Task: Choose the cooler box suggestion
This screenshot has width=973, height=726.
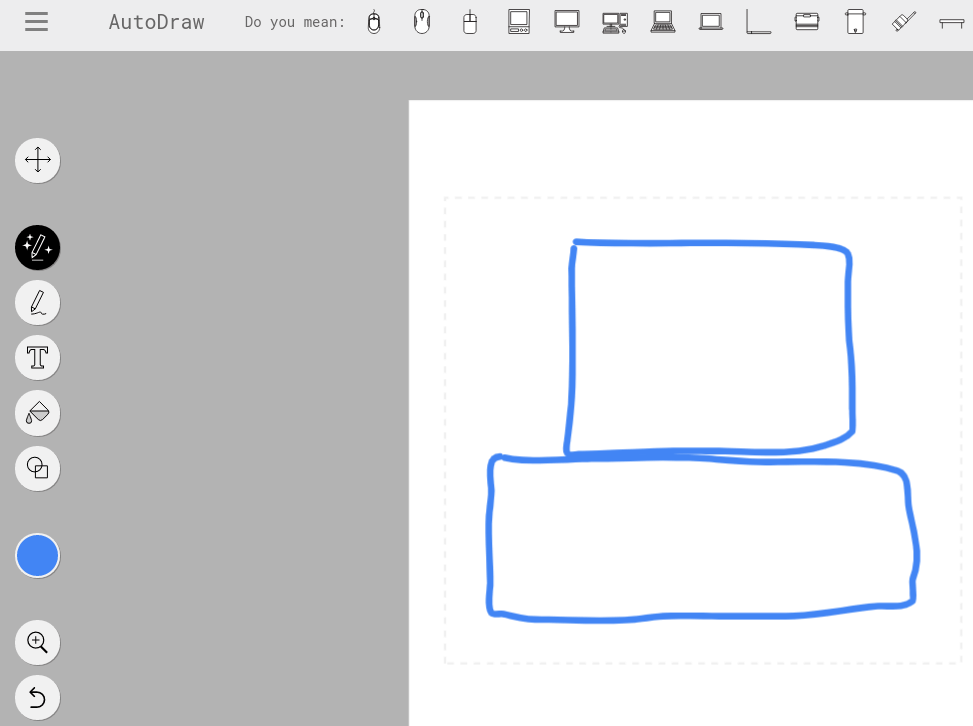Action: coord(807,22)
